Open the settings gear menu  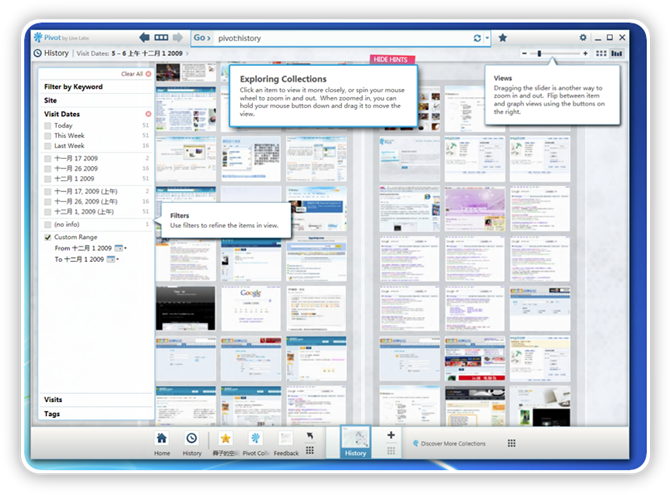(x=583, y=38)
